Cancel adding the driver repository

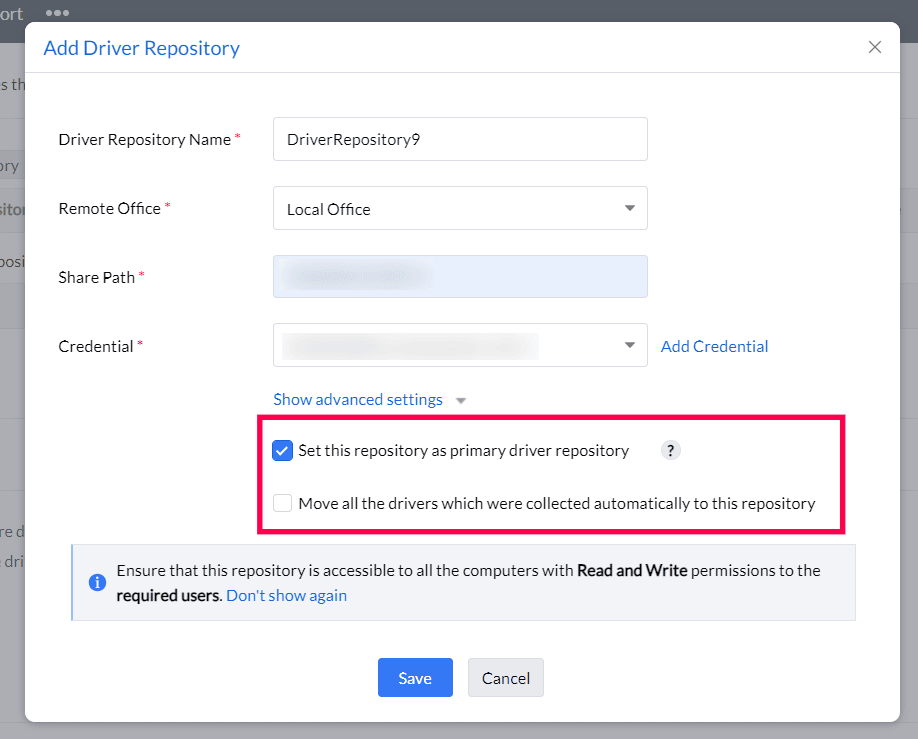click(505, 677)
